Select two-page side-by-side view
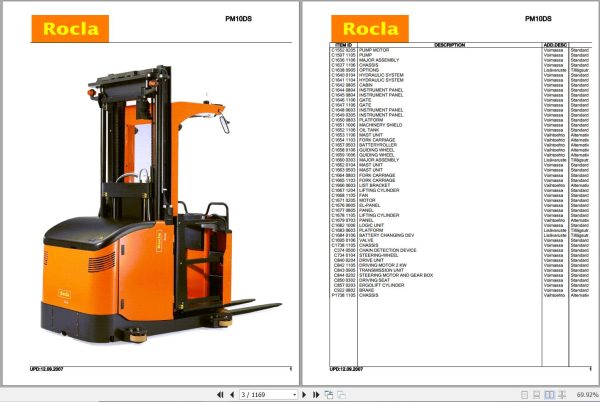The width and height of the screenshot is (600, 402). pyautogui.click(x=549, y=394)
